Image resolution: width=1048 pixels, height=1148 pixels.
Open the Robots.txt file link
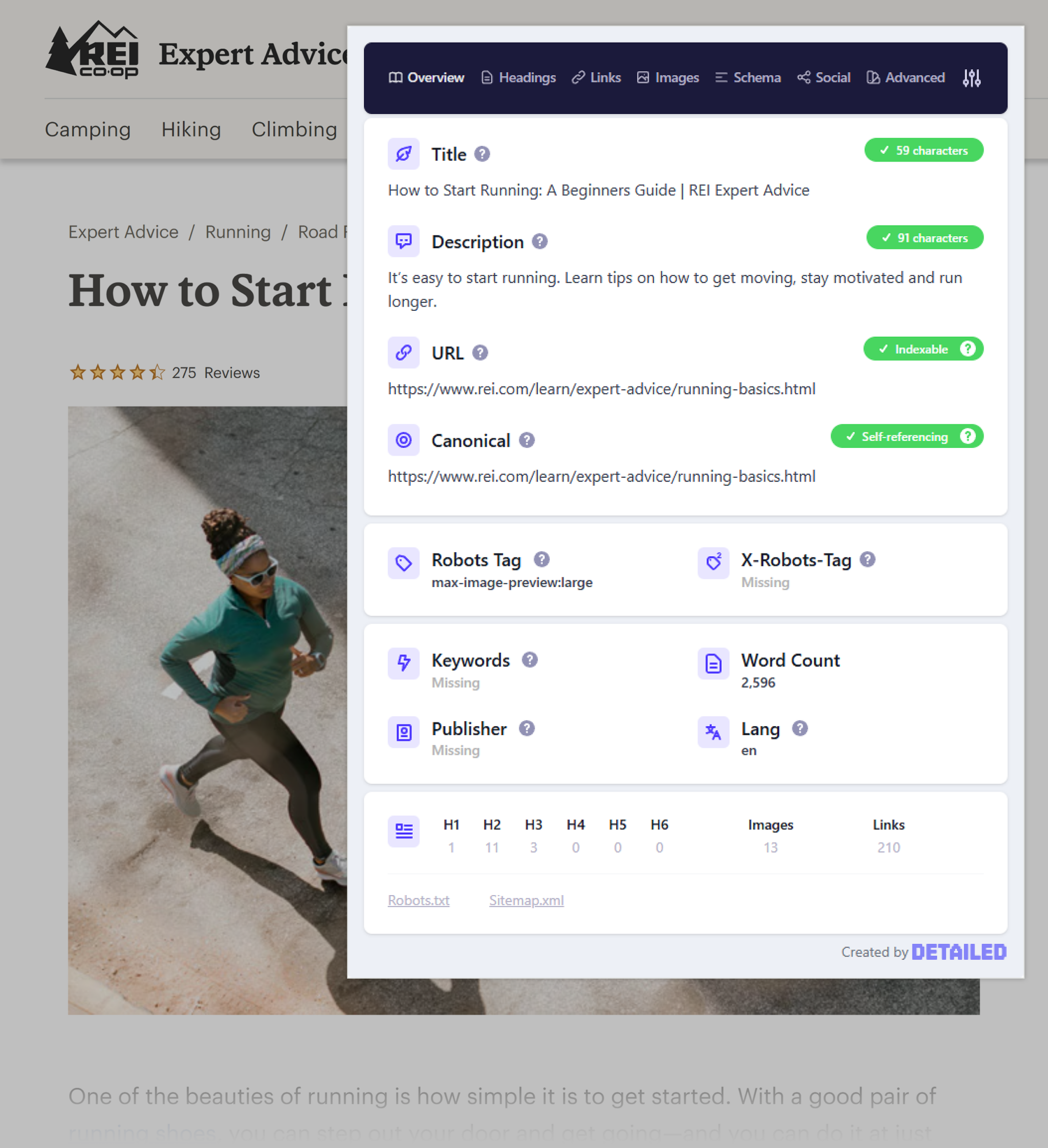coord(419,900)
